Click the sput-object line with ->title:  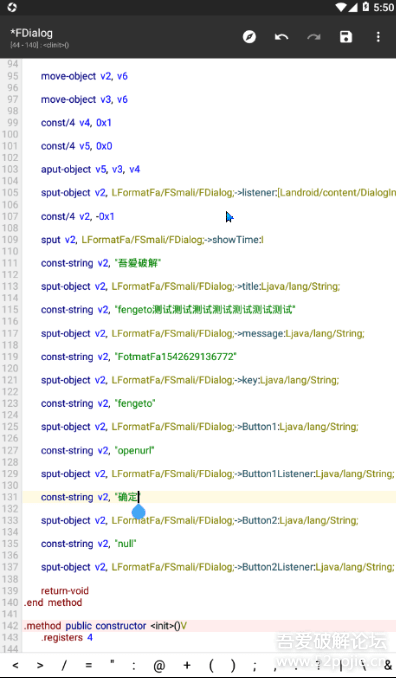[191, 286]
